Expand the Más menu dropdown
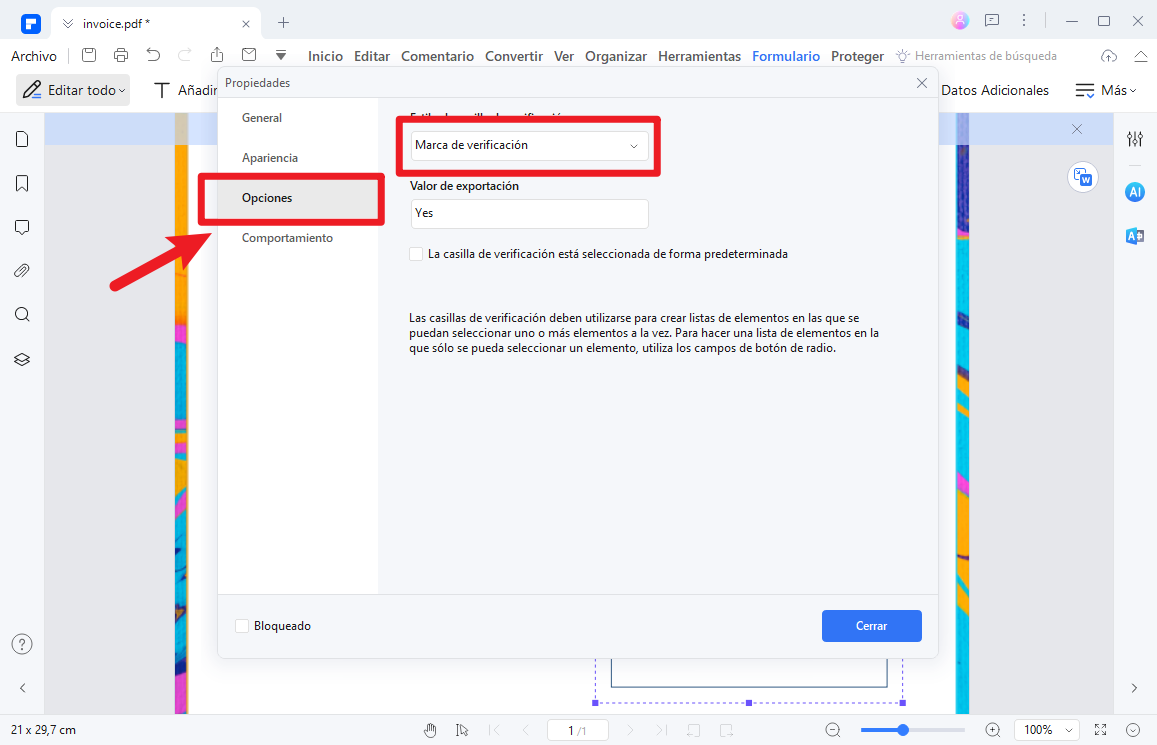 1105,90
